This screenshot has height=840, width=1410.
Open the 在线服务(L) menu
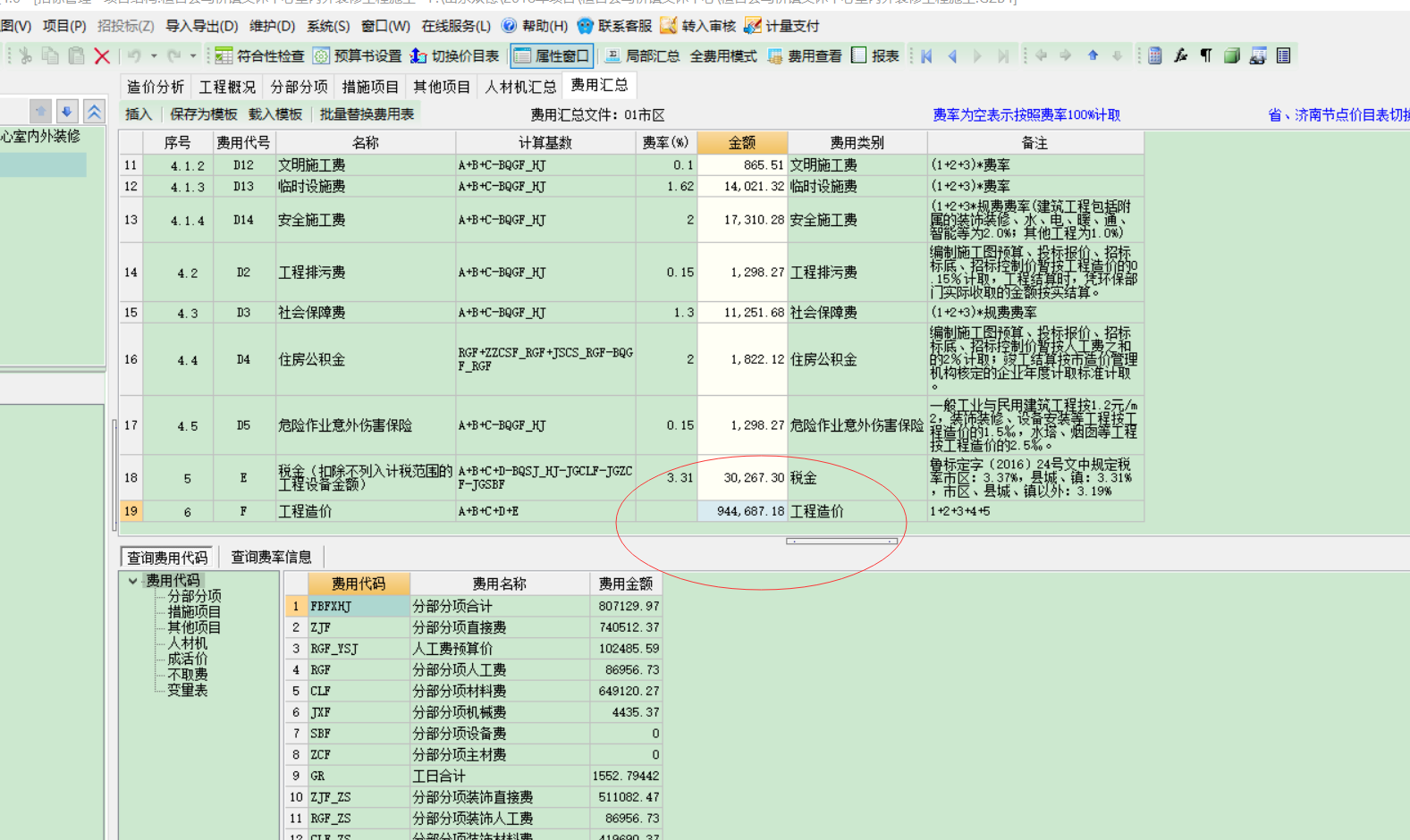[456, 26]
